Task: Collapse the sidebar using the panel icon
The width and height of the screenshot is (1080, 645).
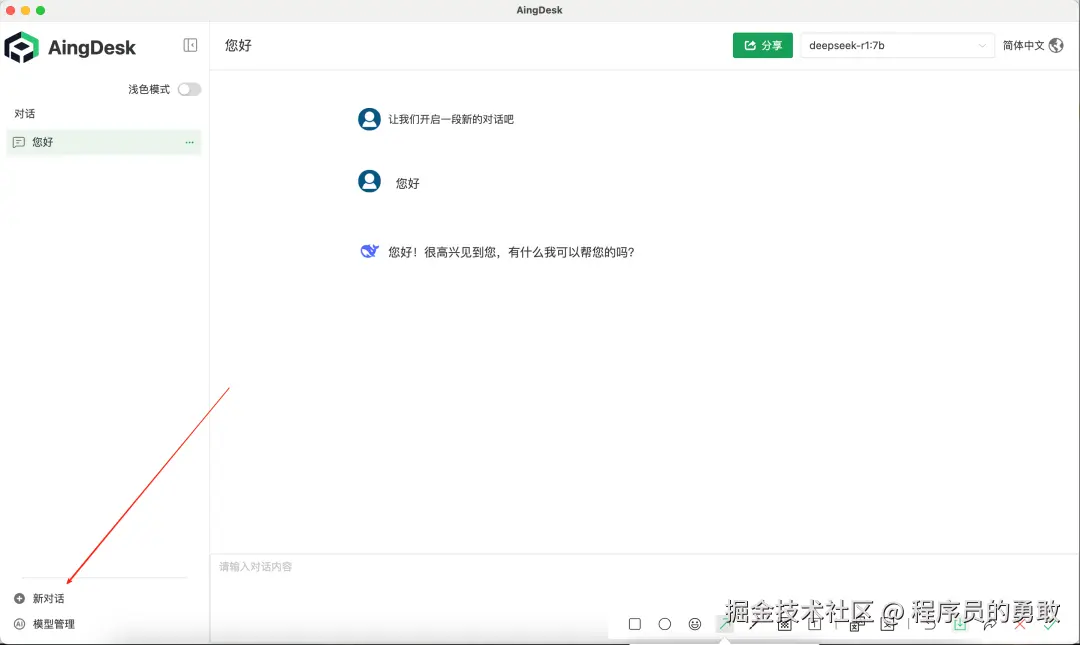Action: tap(189, 45)
